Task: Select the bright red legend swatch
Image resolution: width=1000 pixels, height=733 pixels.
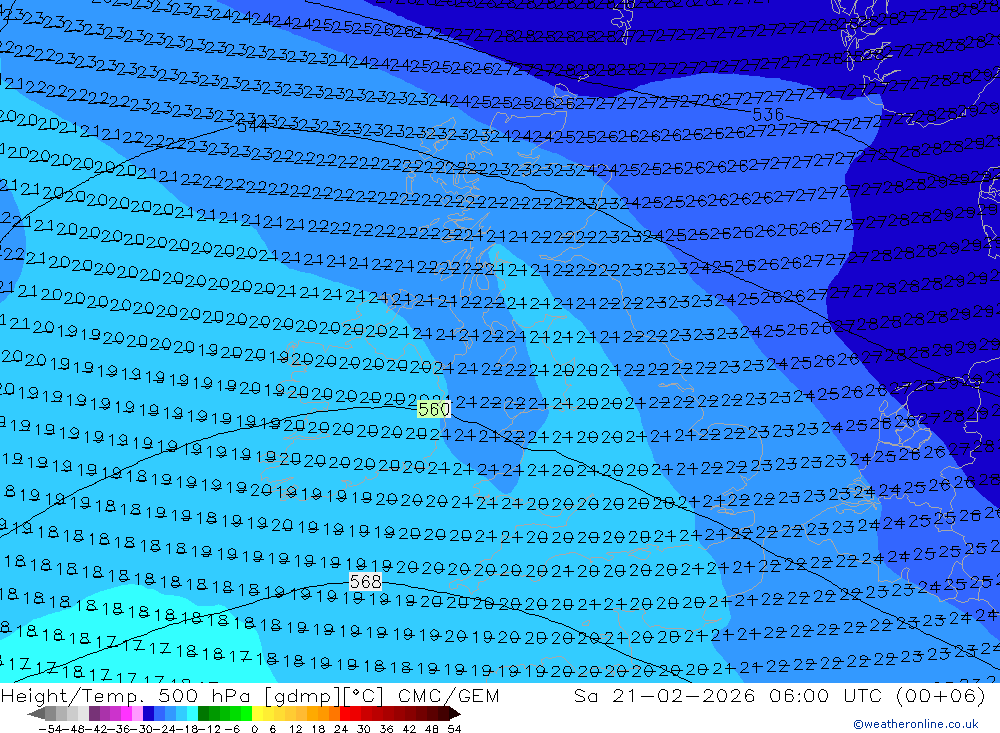Action: point(345,714)
